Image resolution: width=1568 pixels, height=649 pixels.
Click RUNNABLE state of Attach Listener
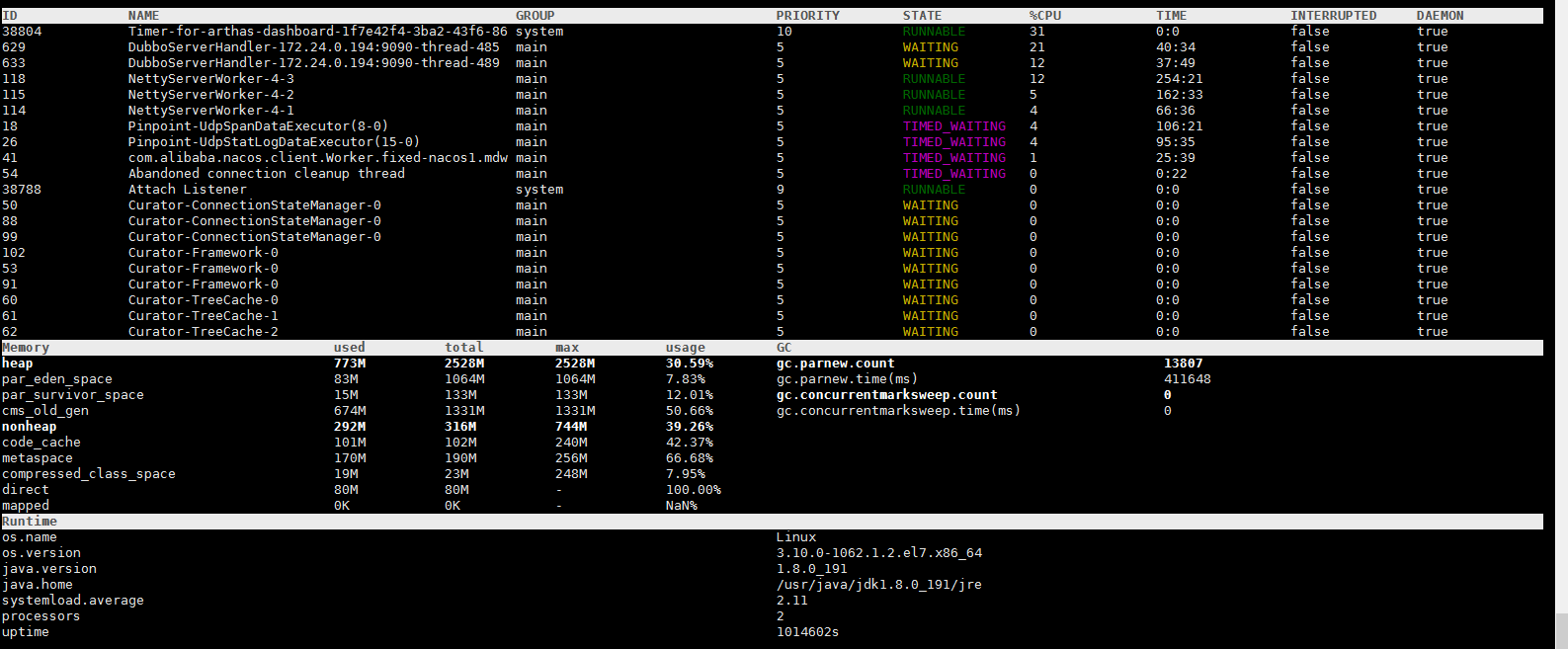[x=934, y=190]
